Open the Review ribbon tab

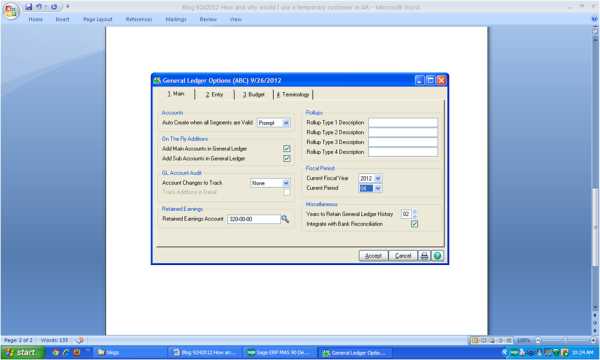(208, 19)
